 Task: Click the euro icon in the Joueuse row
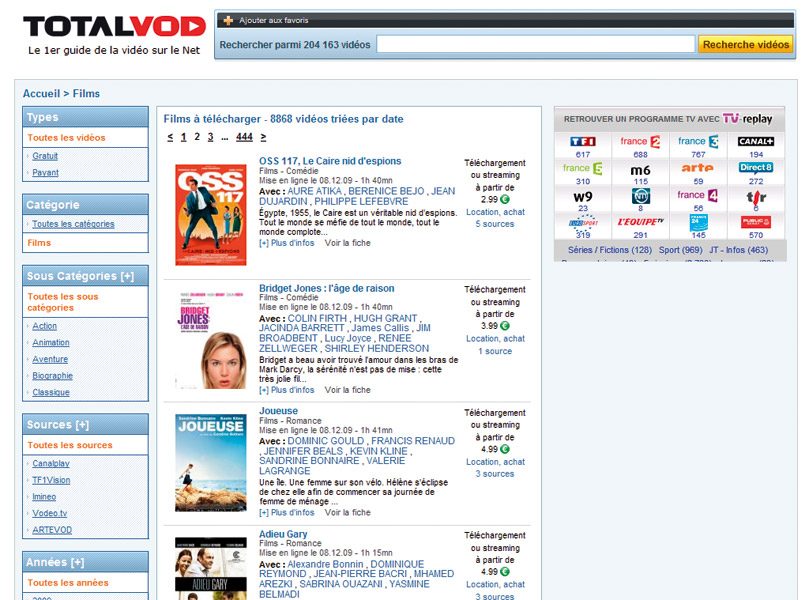point(505,449)
